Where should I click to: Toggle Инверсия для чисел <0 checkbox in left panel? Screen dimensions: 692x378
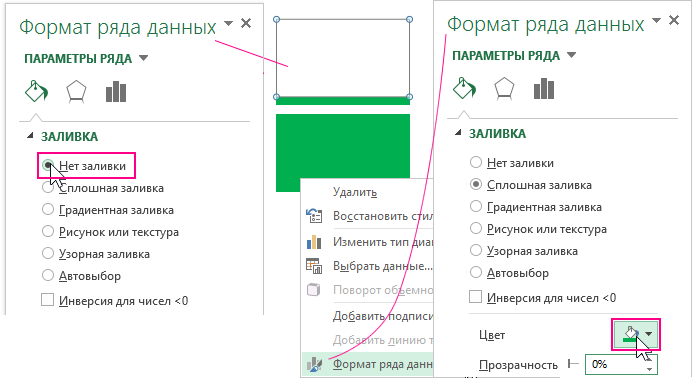(47, 300)
